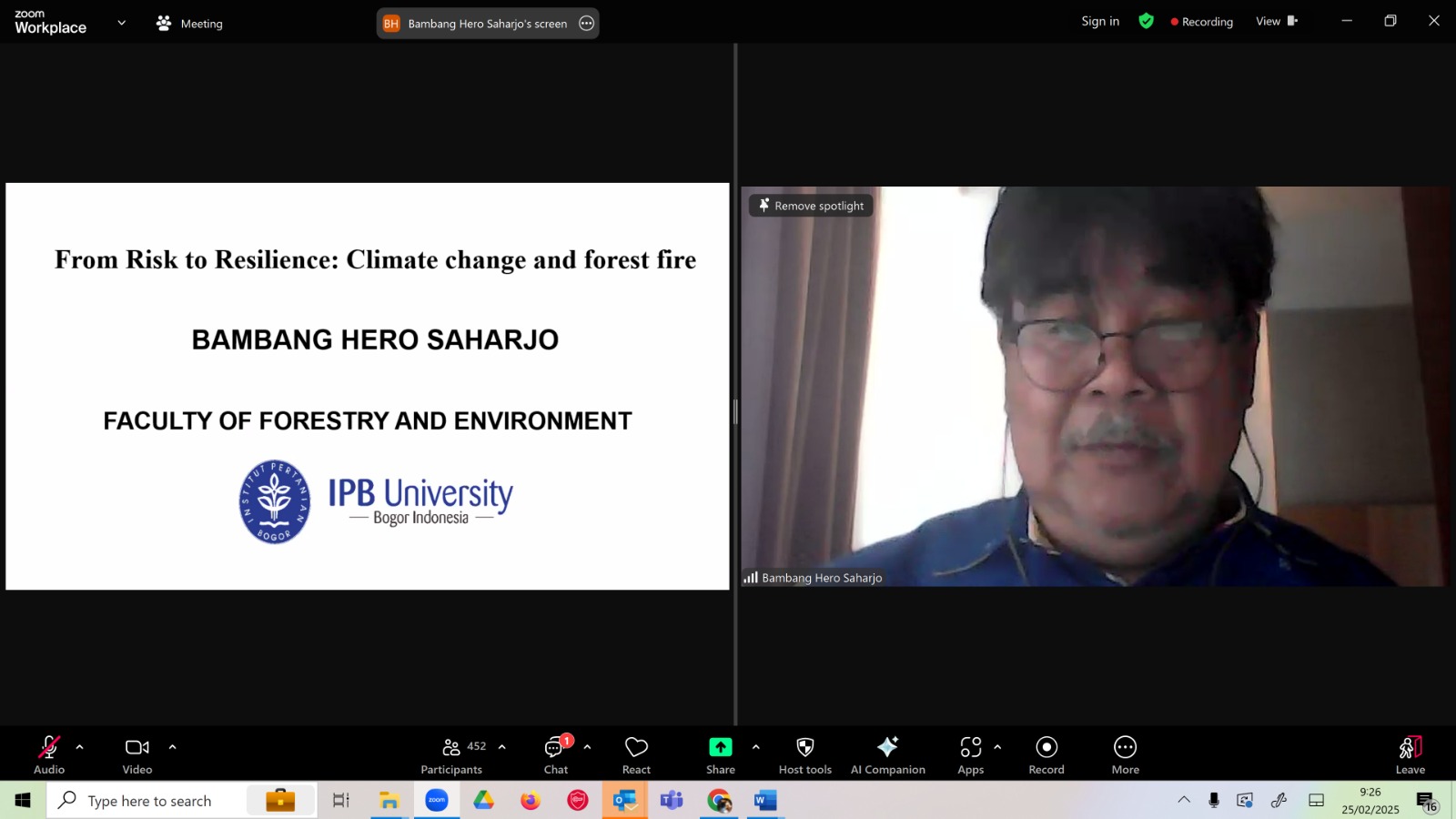The width and height of the screenshot is (1456, 819).
Task: Click Remove spotlight button
Action: pyautogui.click(x=811, y=206)
